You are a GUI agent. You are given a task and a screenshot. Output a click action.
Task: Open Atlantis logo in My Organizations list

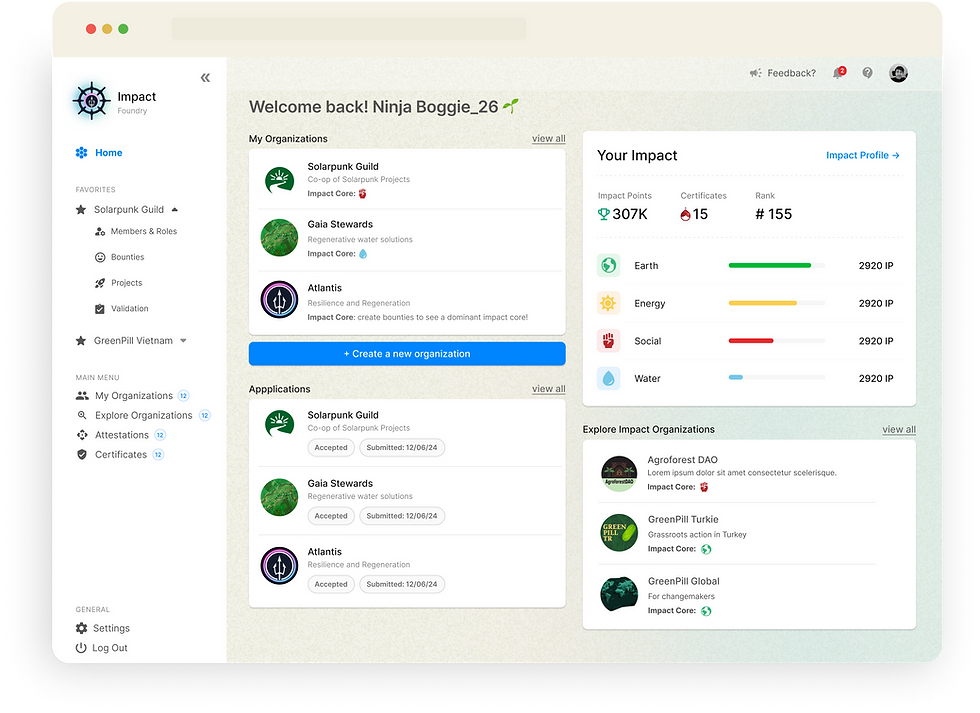click(279, 299)
